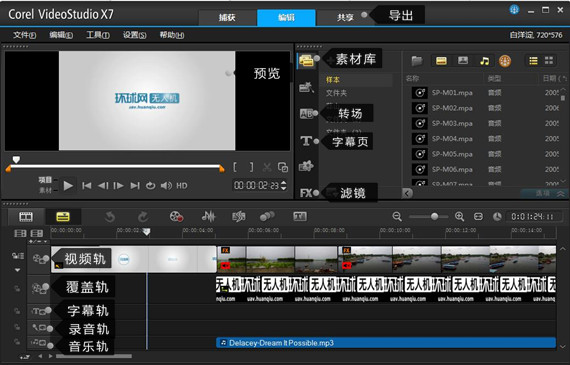Open the 文件 menu
This screenshot has height=365, width=570.
(24, 35)
